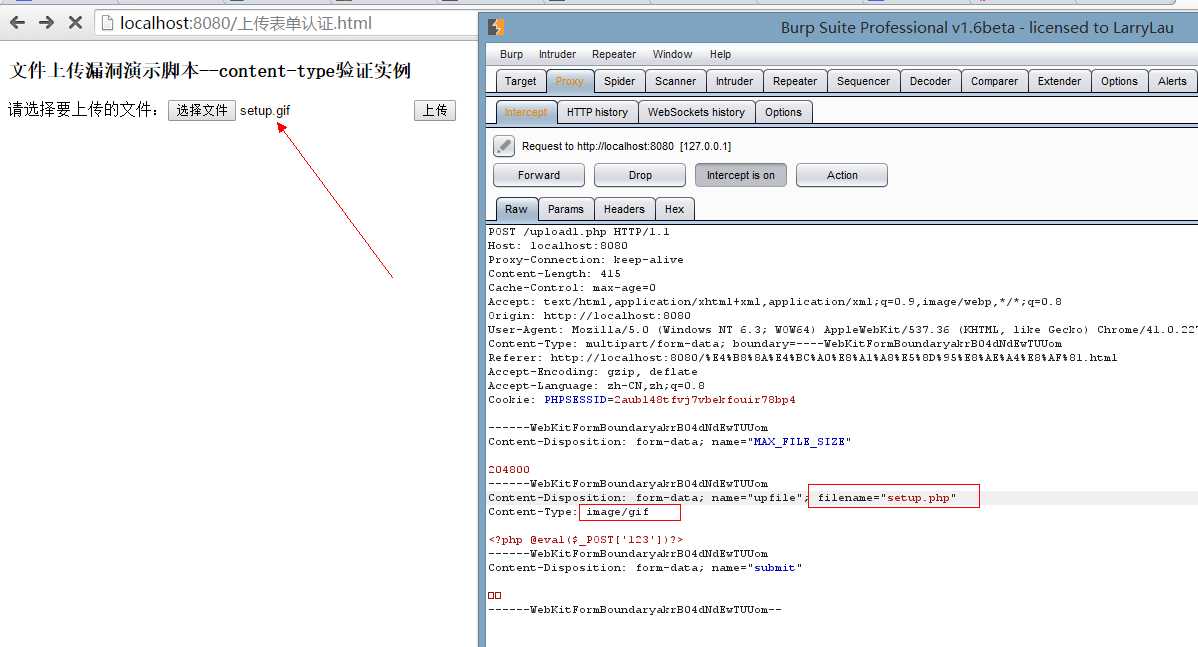This screenshot has width=1198, height=647.
Task: Click the page icon in address bar
Action: tap(108, 23)
